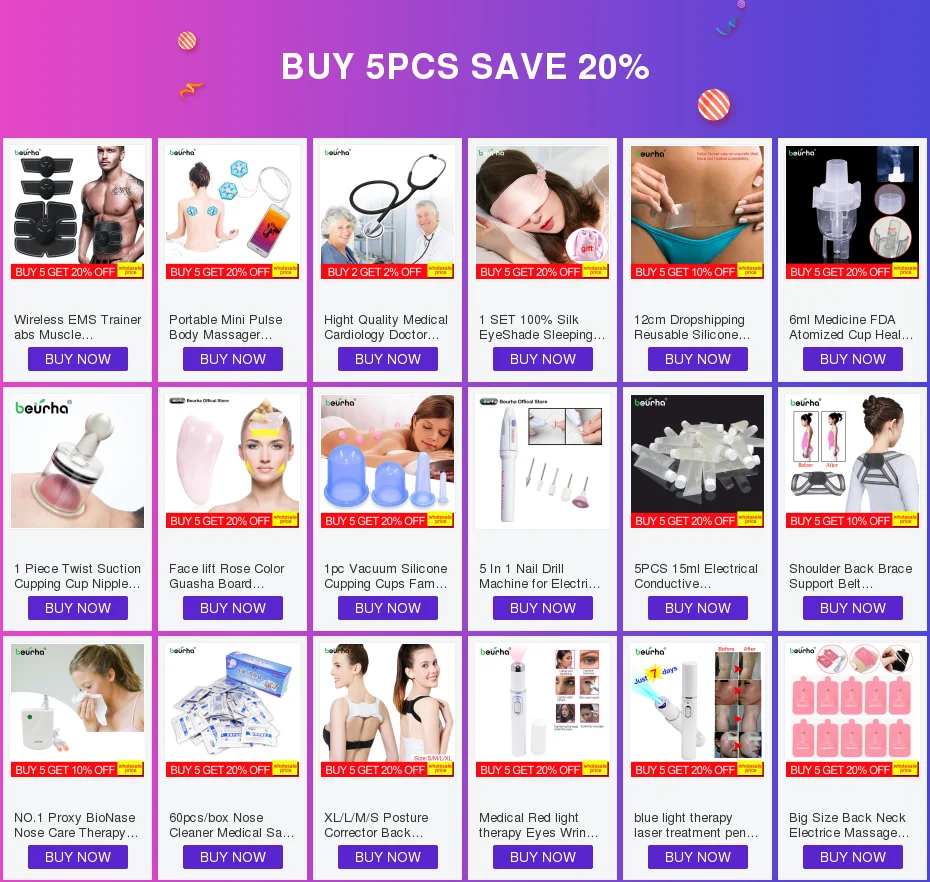The image size is (930, 882).
Task: Open Hight Quality Medical Cardiology Doctor title
Action: click(386, 327)
